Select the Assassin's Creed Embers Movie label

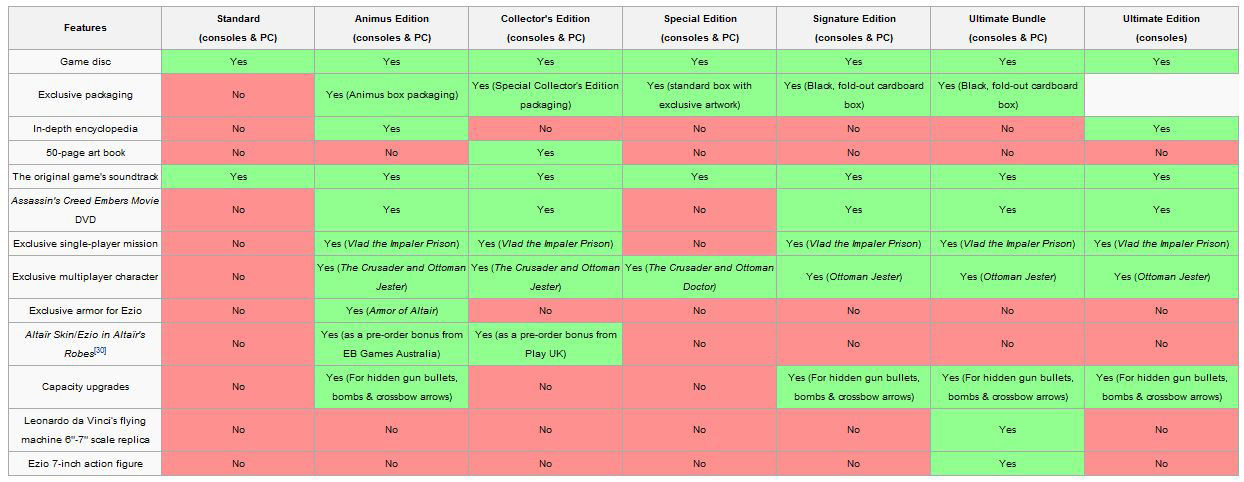[85, 201]
